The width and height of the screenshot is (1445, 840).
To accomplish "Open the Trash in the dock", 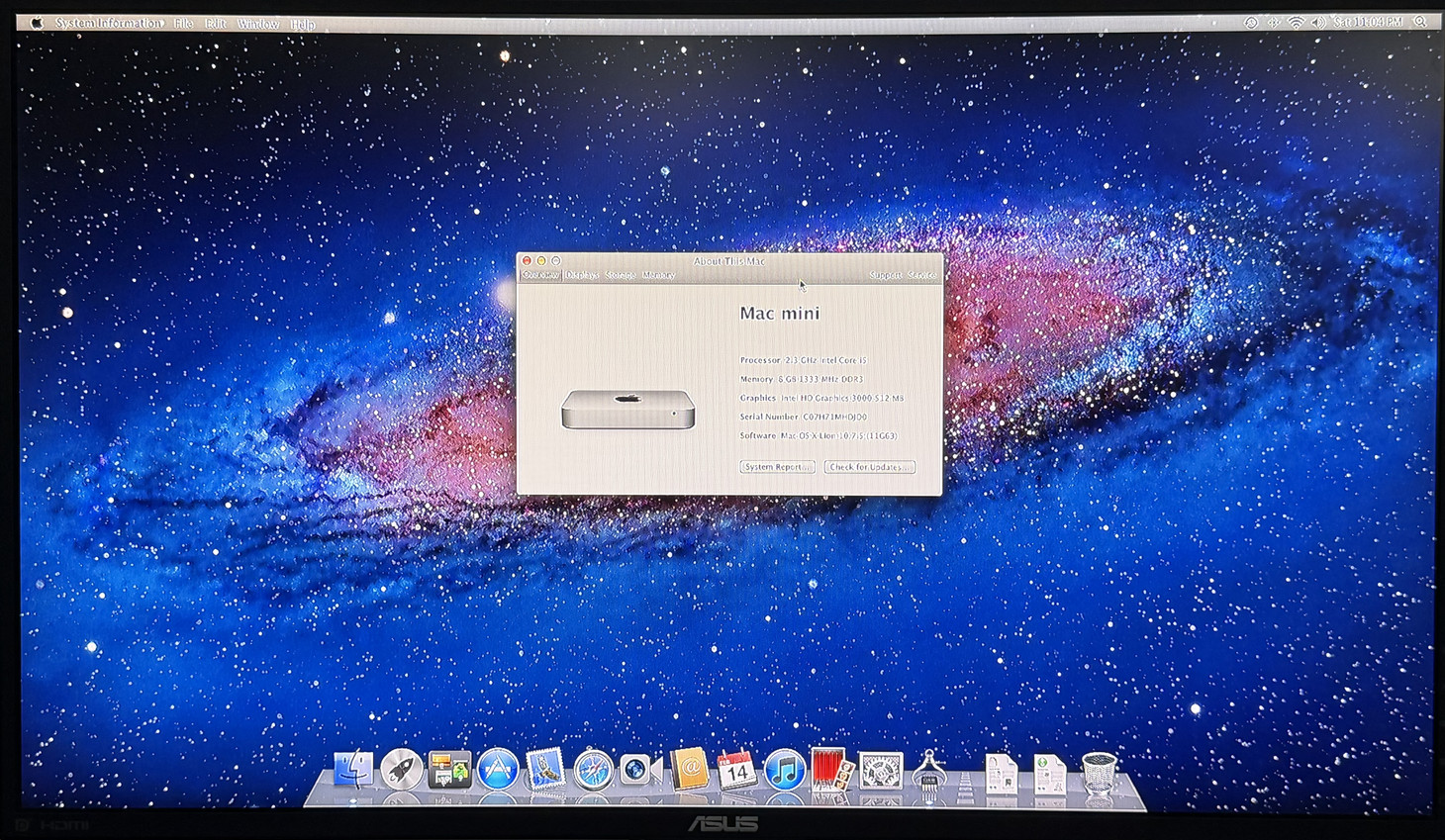I will point(1099,772).
